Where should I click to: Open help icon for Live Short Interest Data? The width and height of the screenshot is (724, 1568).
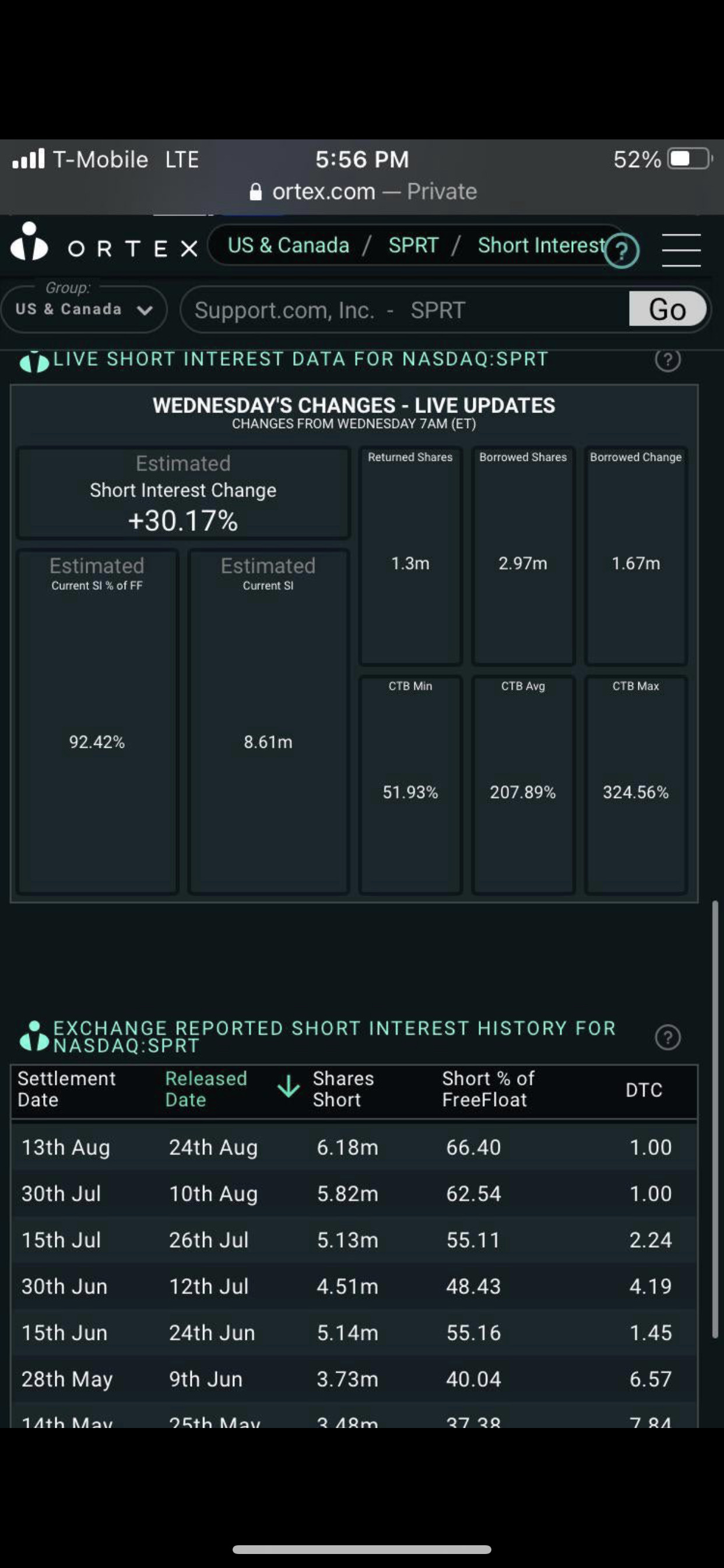pyautogui.click(x=667, y=359)
